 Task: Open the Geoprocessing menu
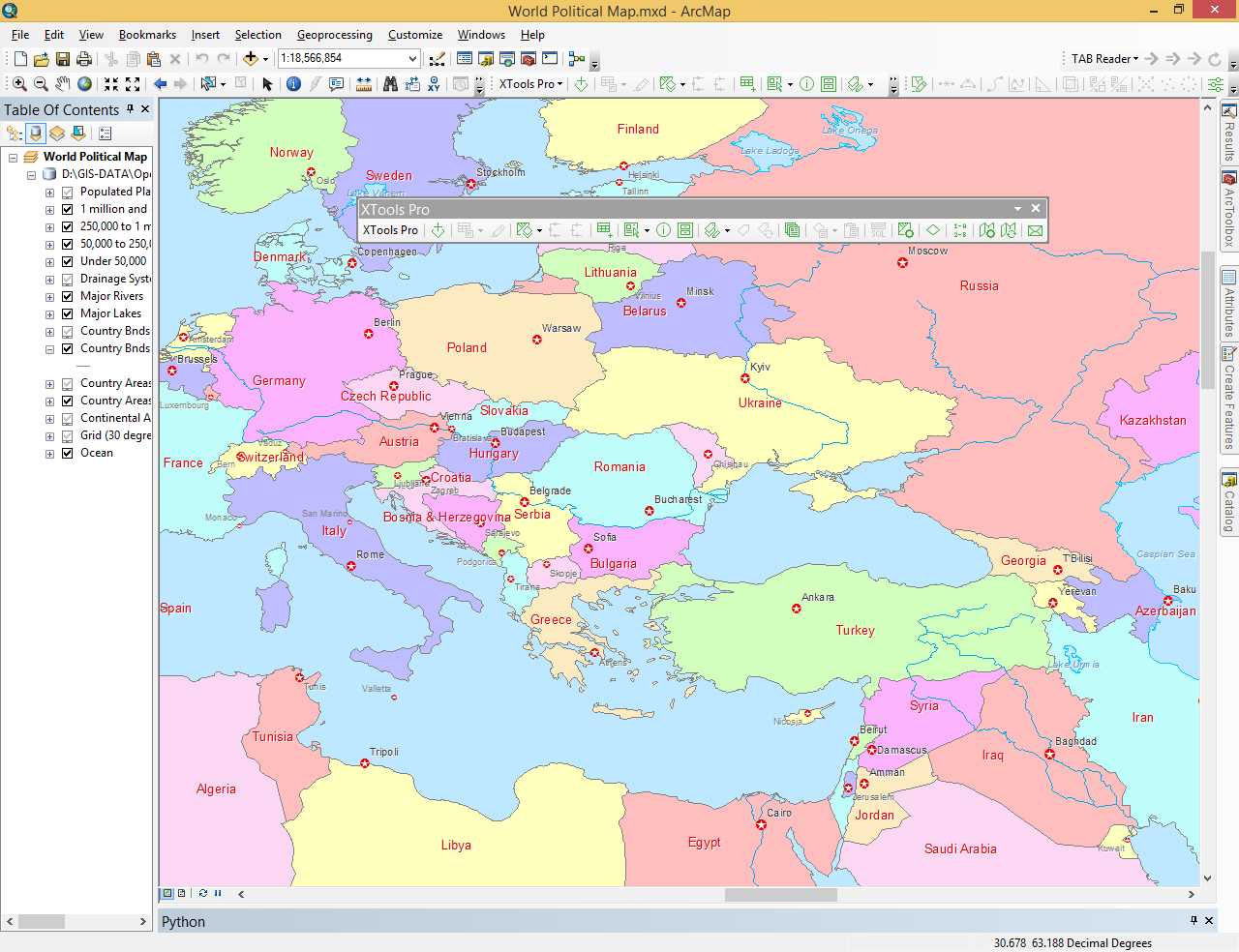(x=334, y=35)
